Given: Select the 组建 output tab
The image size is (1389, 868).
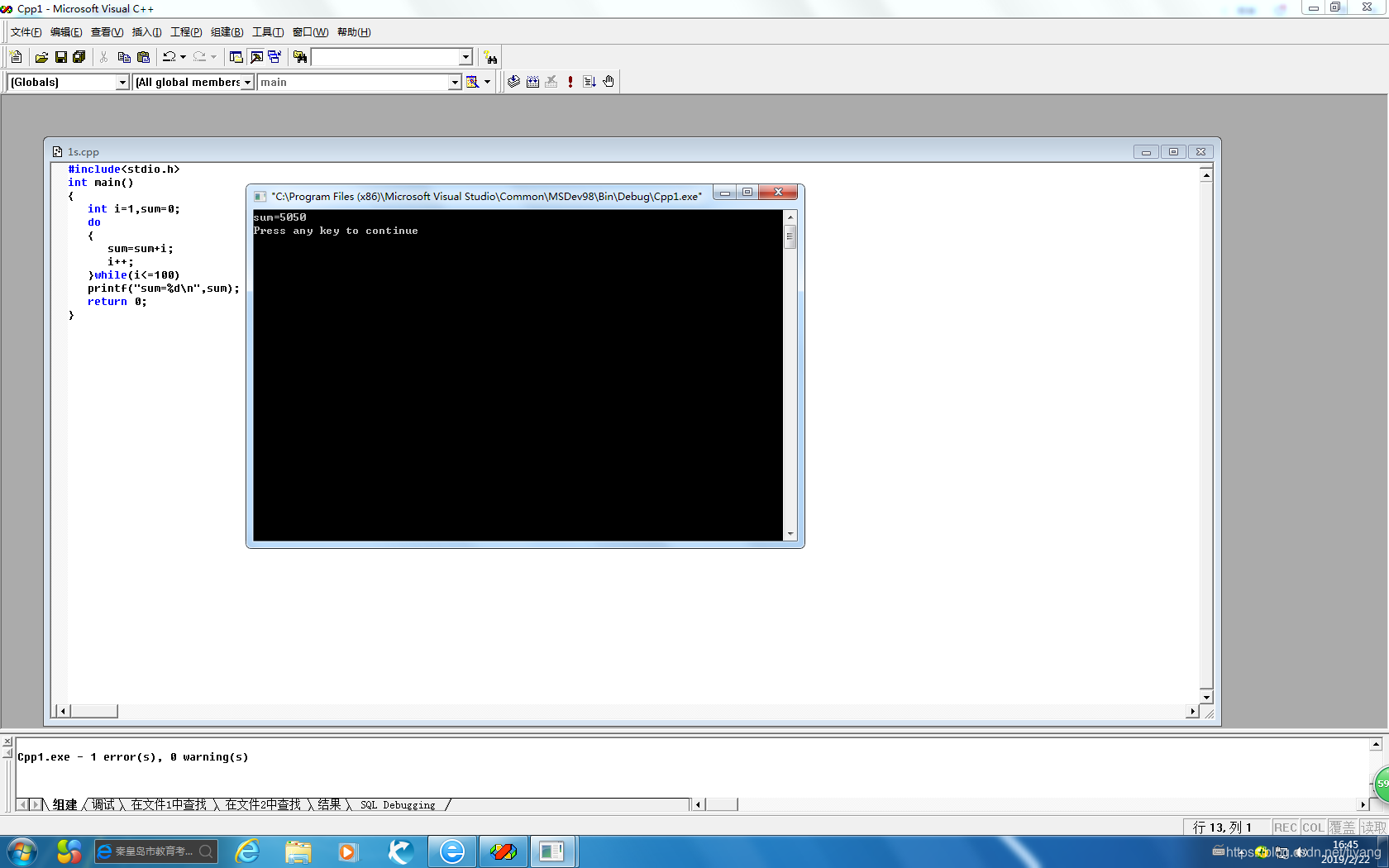Looking at the screenshot, I should pyautogui.click(x=64, y=804).
